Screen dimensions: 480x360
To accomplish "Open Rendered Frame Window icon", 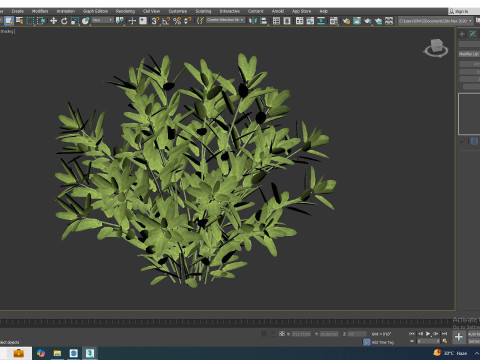I will pyautogui.click(x=357, y=21).
